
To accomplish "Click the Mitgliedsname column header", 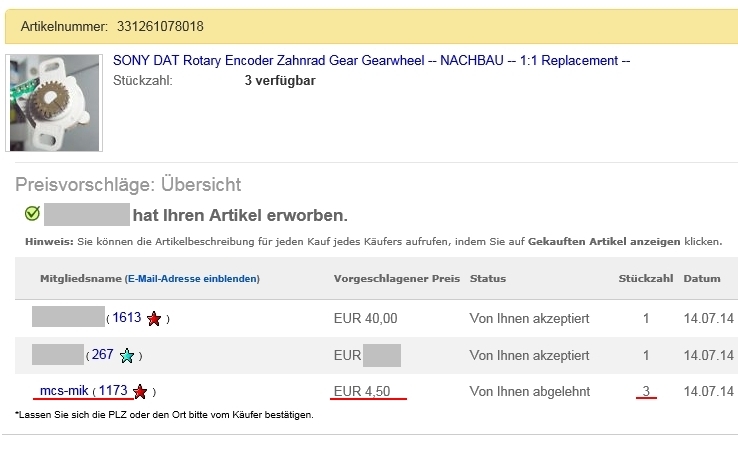I will coord(80,279).
